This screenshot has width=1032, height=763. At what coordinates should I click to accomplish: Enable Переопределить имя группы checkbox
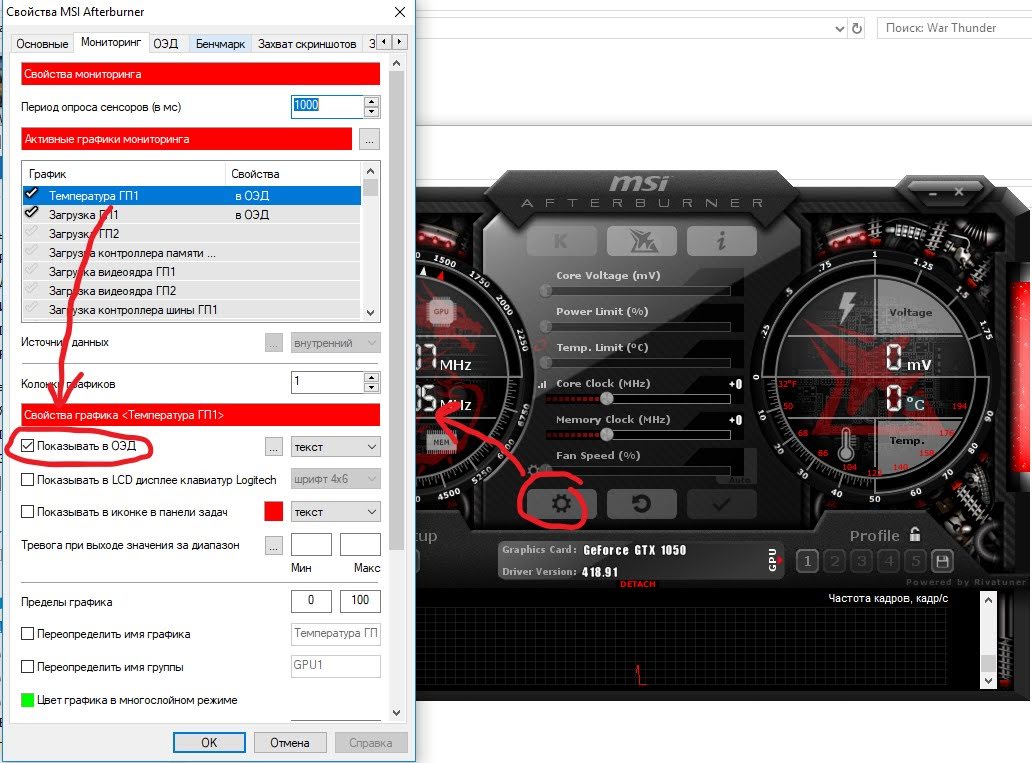pos(27,666)
